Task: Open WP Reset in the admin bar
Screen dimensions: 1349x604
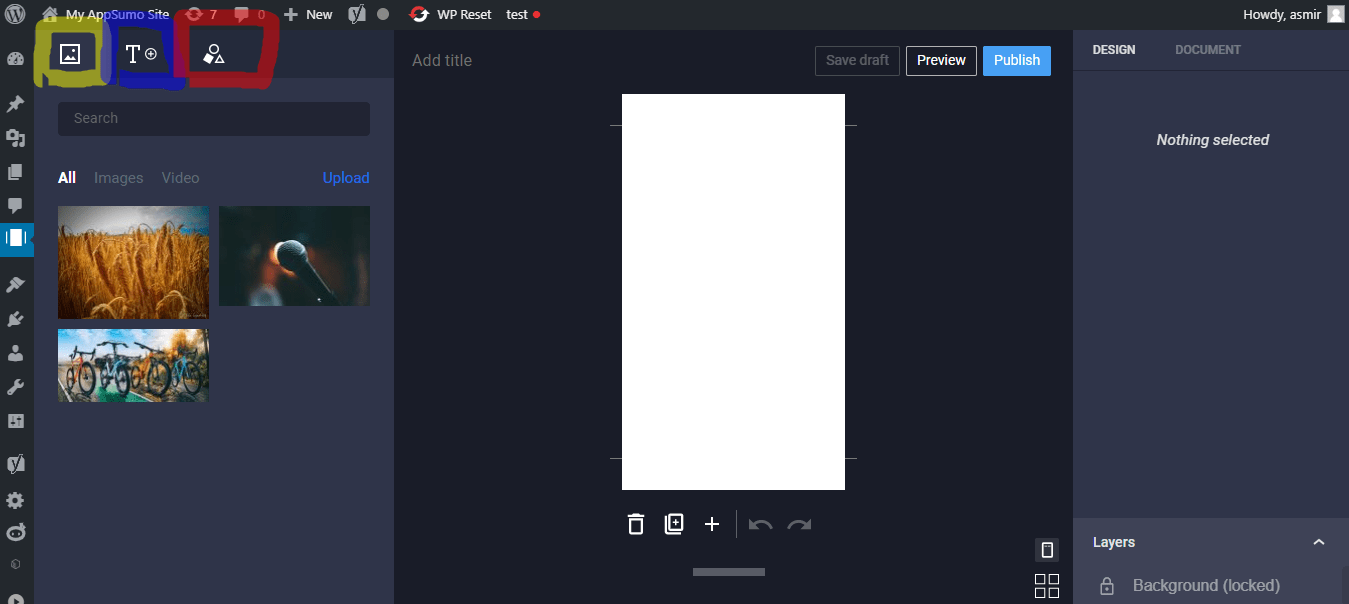Action: point(451,15)
